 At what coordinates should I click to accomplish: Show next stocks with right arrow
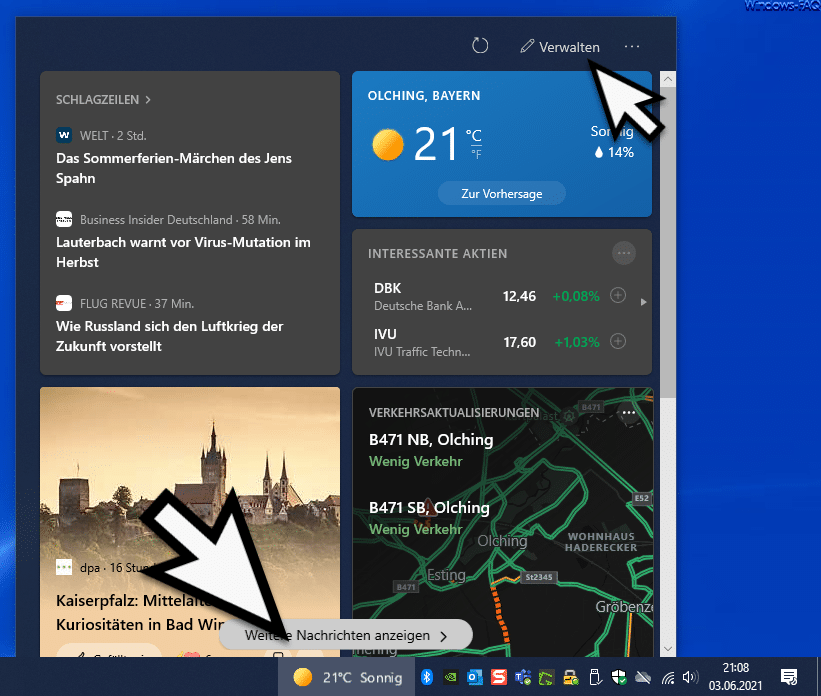[x=644, y=302]
